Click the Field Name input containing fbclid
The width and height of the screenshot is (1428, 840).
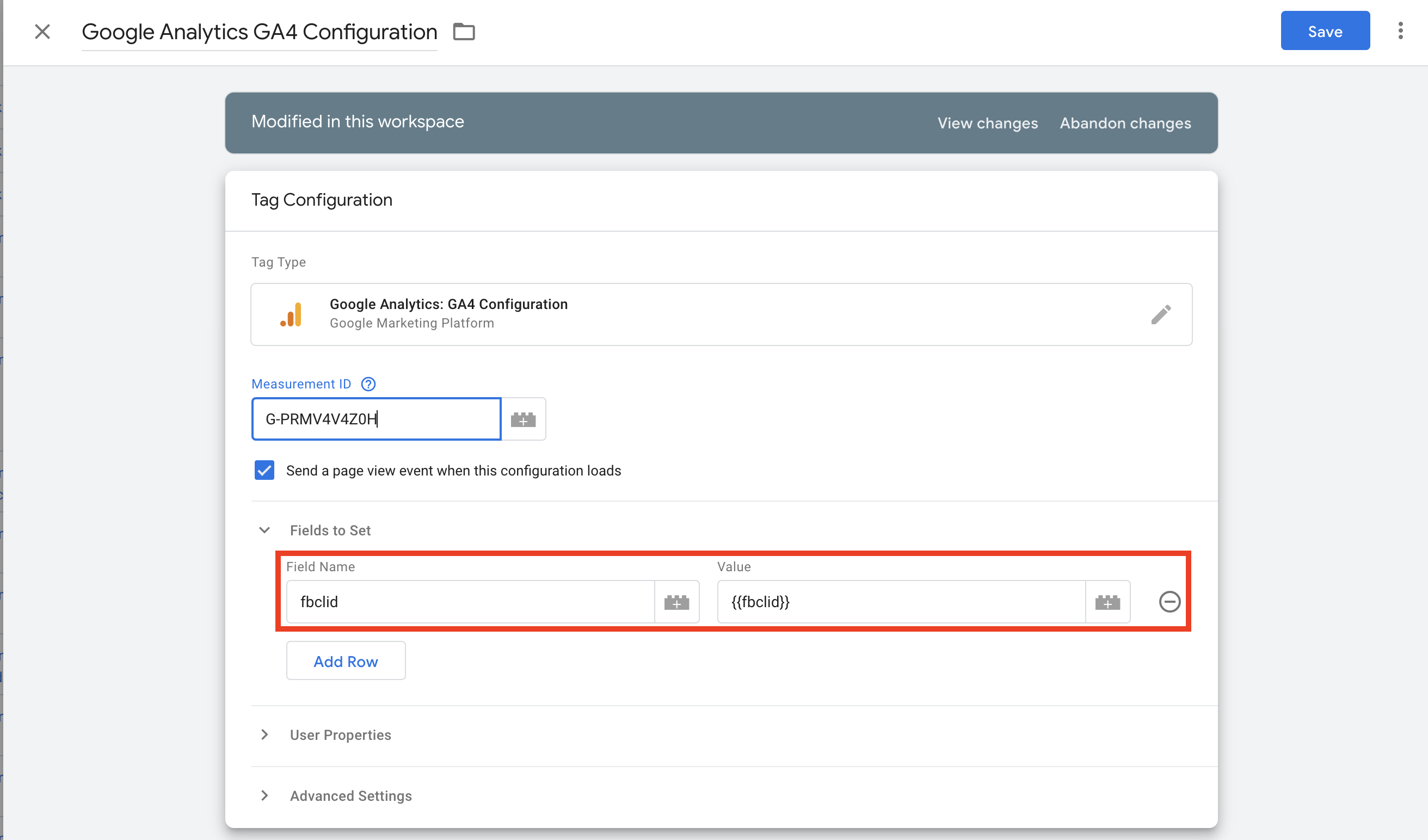tap(470, 602)
